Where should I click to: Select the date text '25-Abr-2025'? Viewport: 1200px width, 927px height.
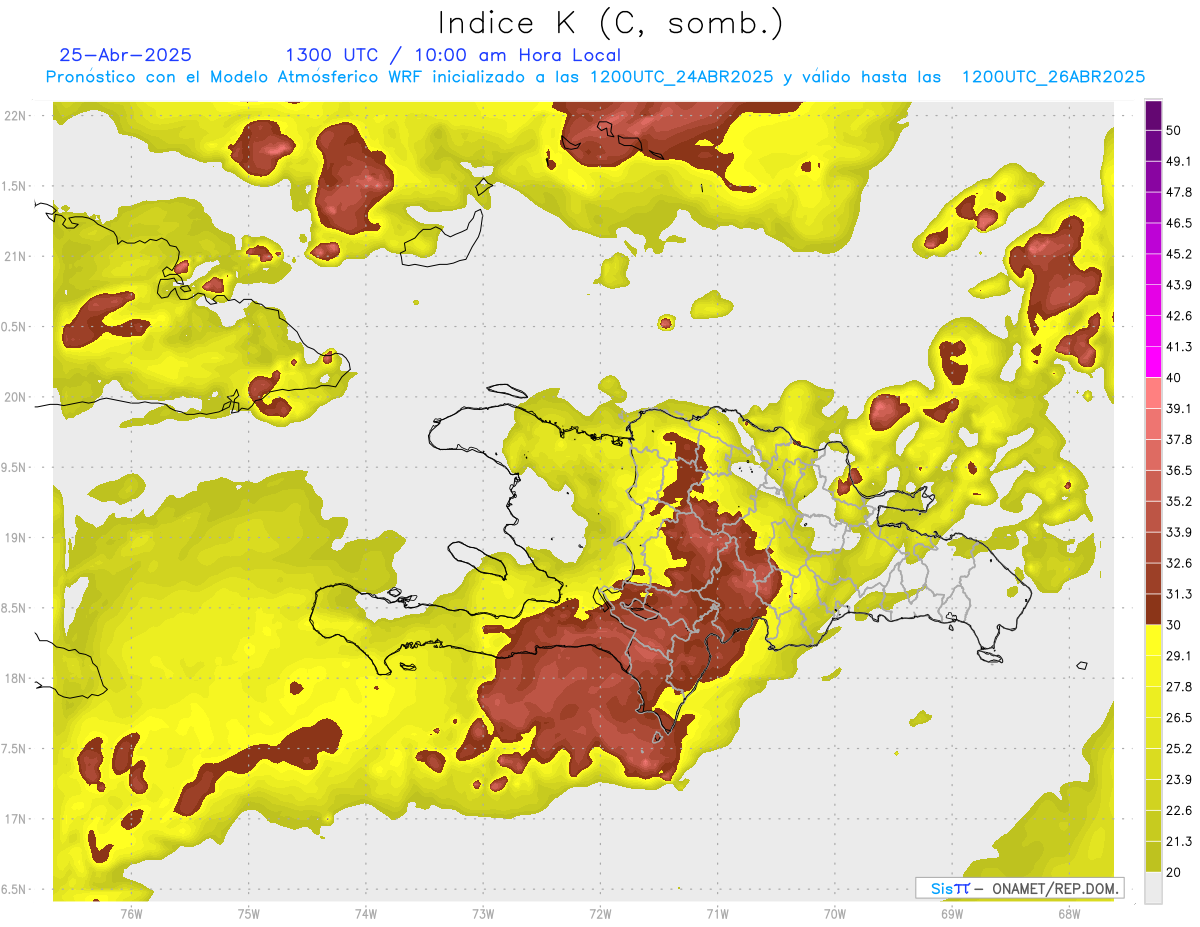(x=126, y=55)
